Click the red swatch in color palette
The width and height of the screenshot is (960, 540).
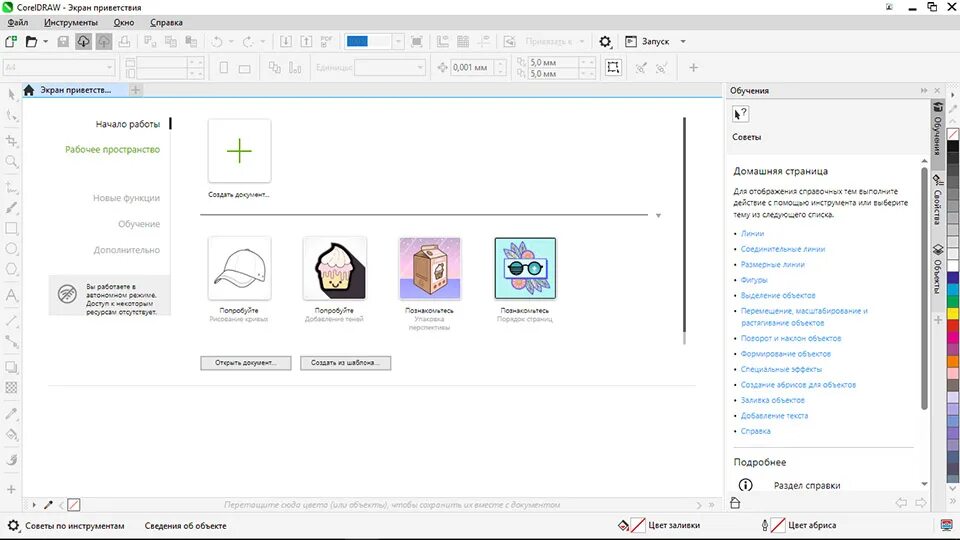click(x=953, y=324)
